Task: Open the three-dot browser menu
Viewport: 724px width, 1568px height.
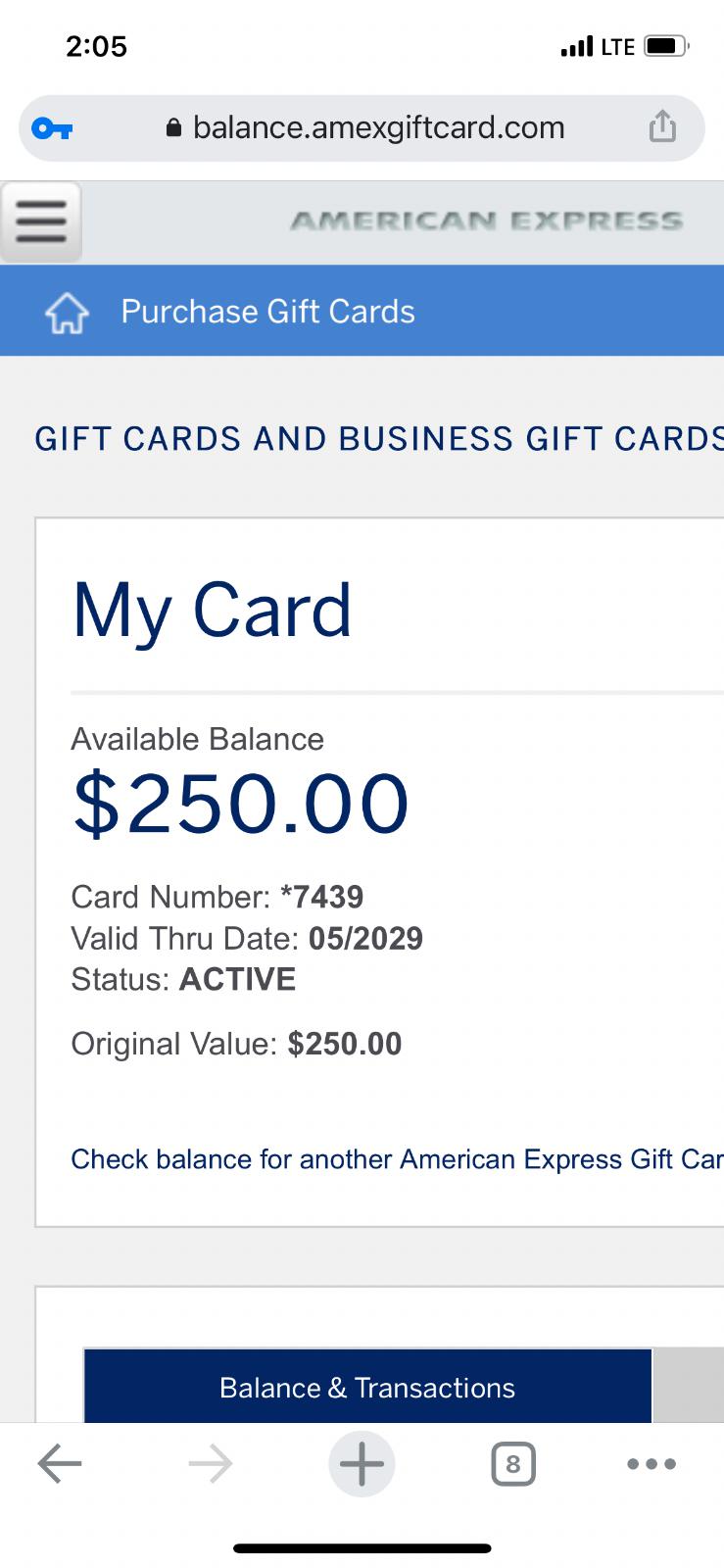Action: click(651, 1464)
